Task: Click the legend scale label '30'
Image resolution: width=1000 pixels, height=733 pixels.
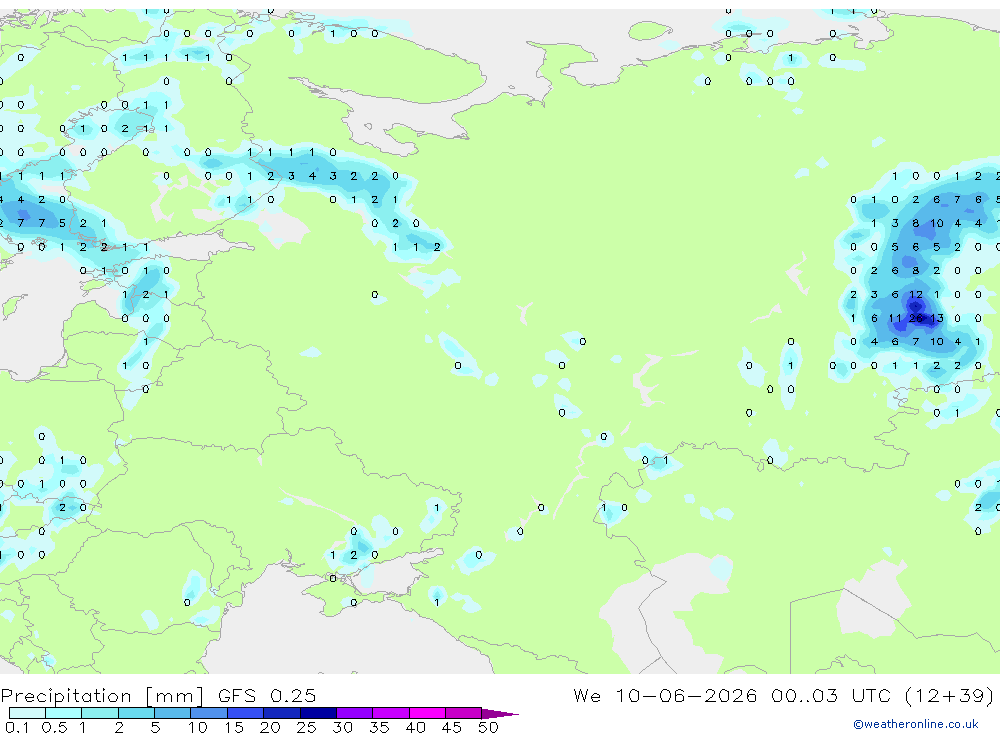Action: click(x=342, y=727)
